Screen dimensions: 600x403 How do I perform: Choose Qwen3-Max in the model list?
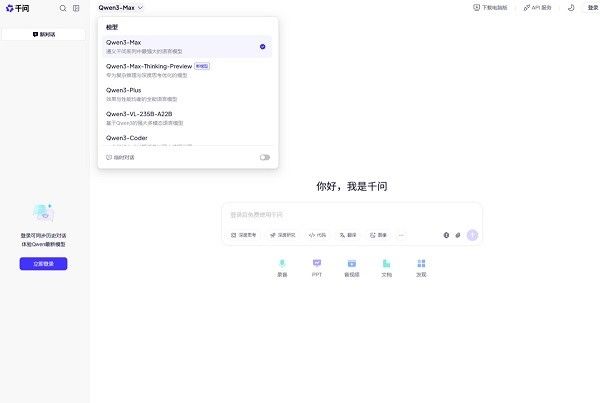[187, 46]
